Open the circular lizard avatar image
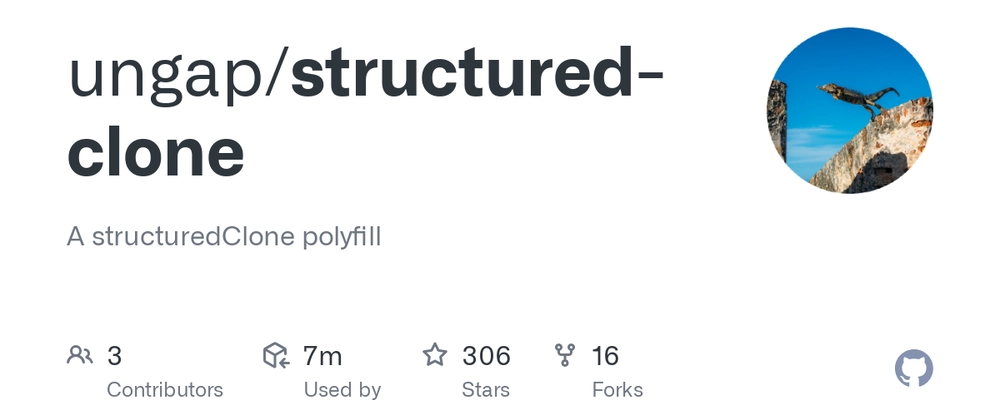The height and width of the screenshot is (420, 1000). (x=849, y=110)
